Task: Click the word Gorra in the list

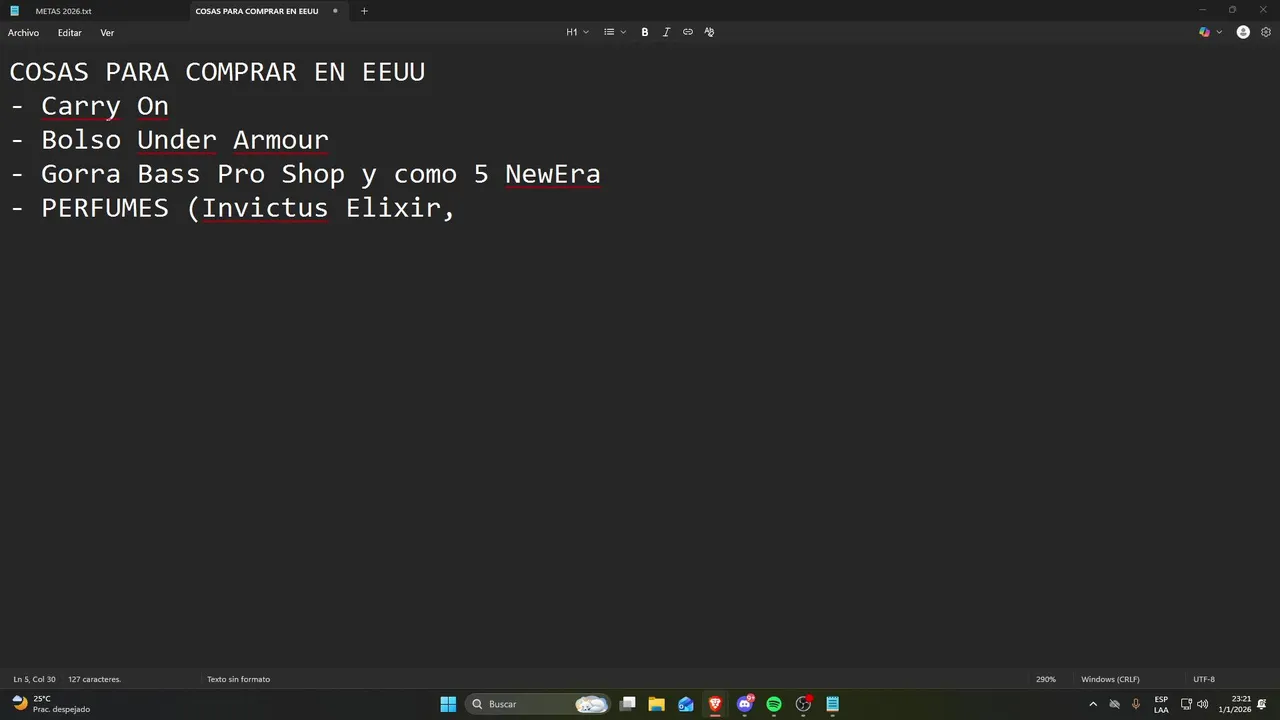Action: [x=81, y=174]
